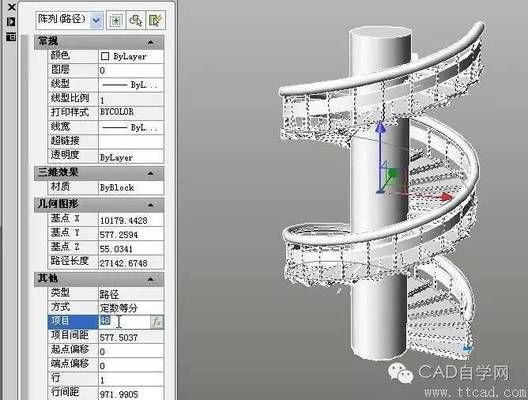The width and height of the screenshot is (528, 400).
Task: Open the calculator icon in 项目 field
Action: 157,322
